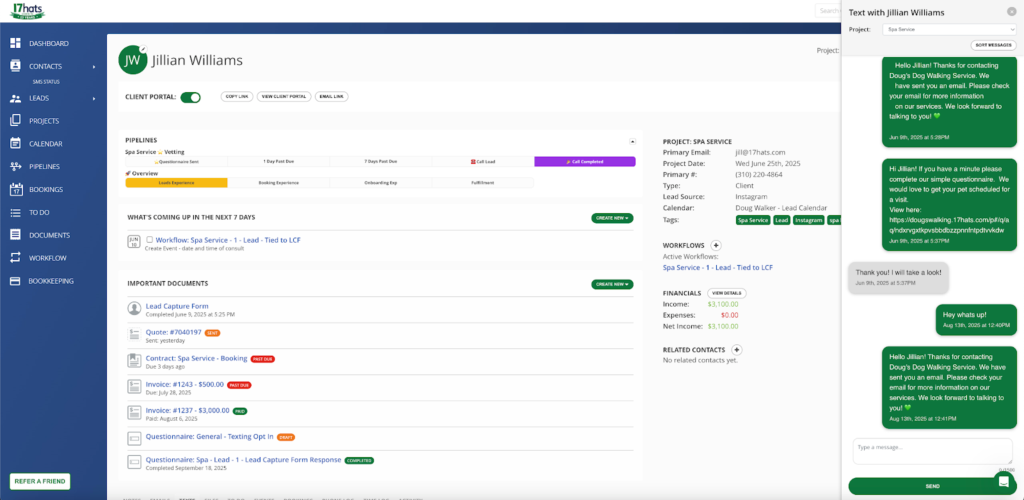The image size is (1024, 500).
Task: Click the Calendar icon in sidebar
Action: pyautogui.click(x=16, y=144)
